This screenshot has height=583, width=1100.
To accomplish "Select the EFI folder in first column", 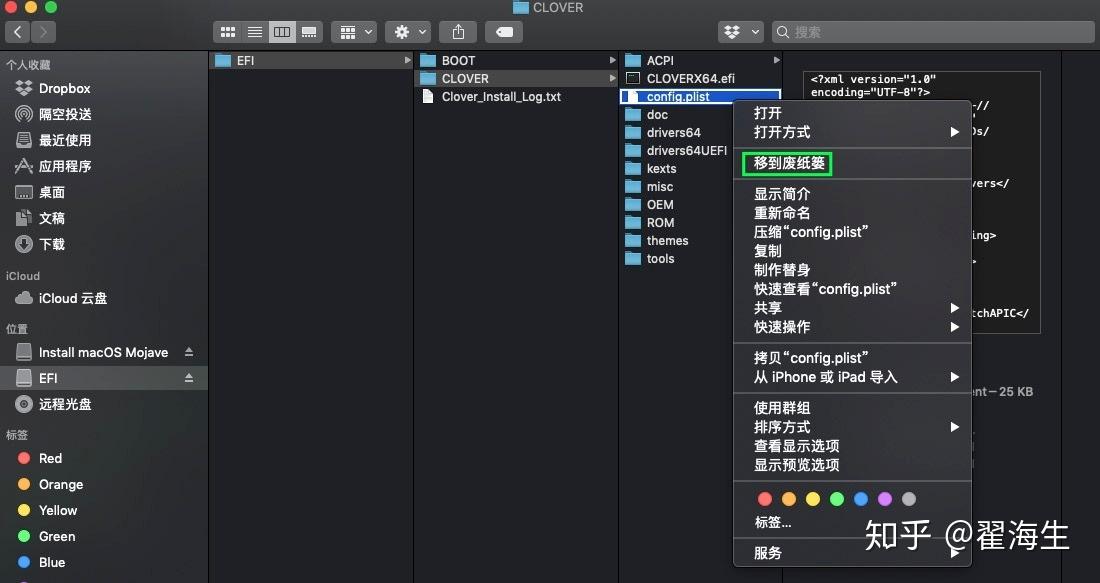I will tap(311, 60).
